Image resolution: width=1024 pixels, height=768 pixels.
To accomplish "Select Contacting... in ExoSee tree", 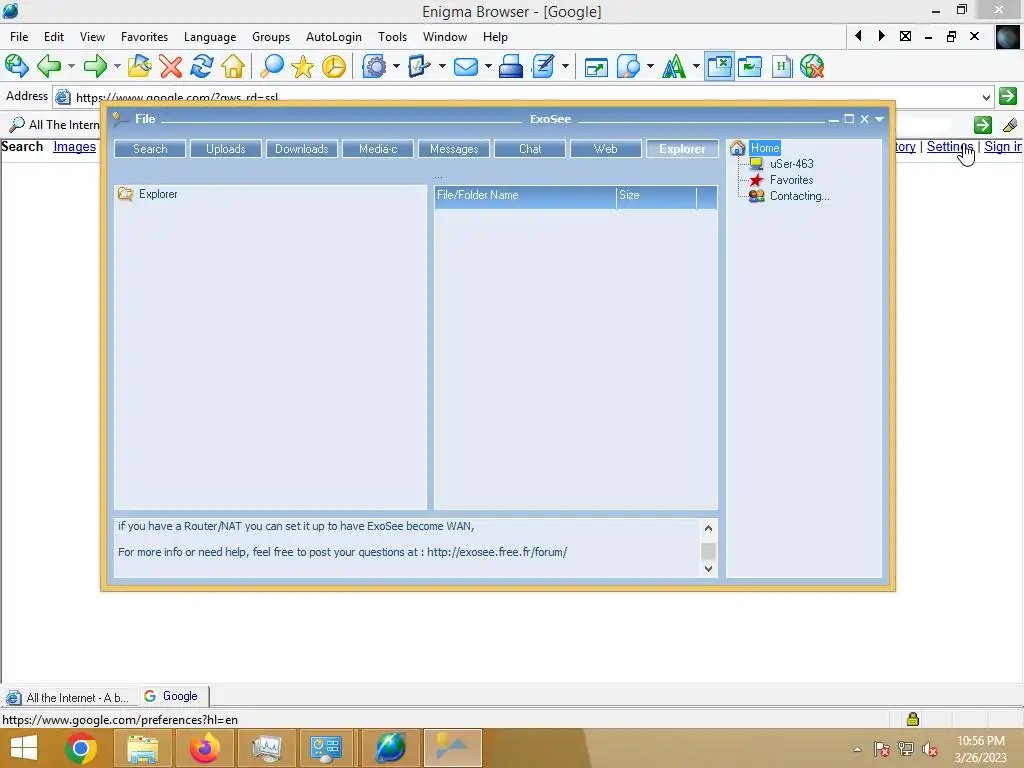I will tap(799, 196).
